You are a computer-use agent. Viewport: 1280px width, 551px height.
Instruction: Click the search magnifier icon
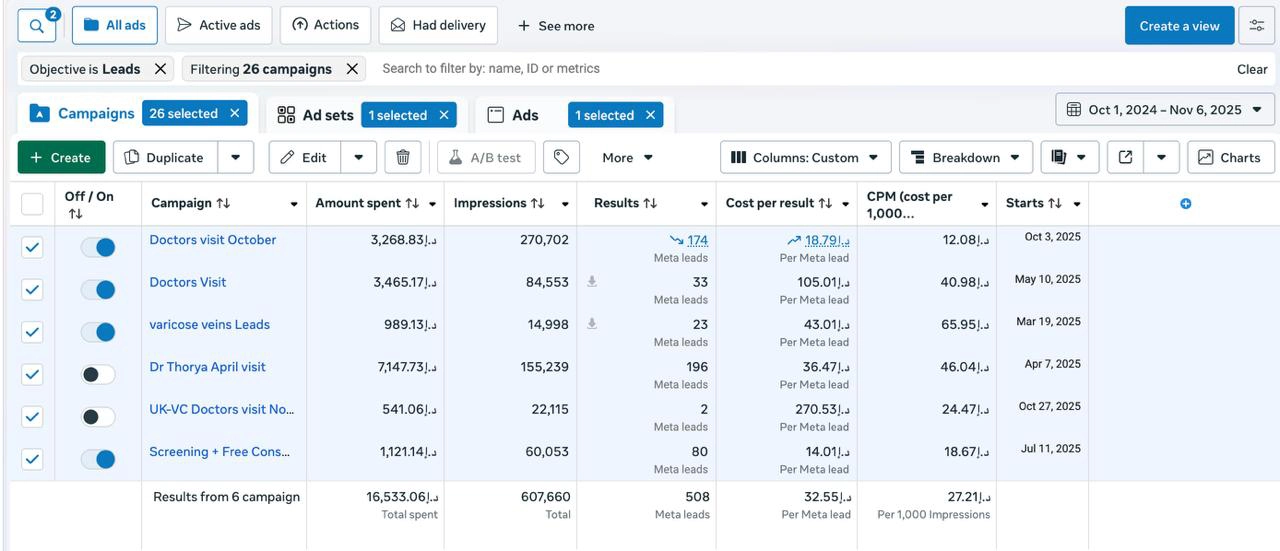[x=36, y=26]
